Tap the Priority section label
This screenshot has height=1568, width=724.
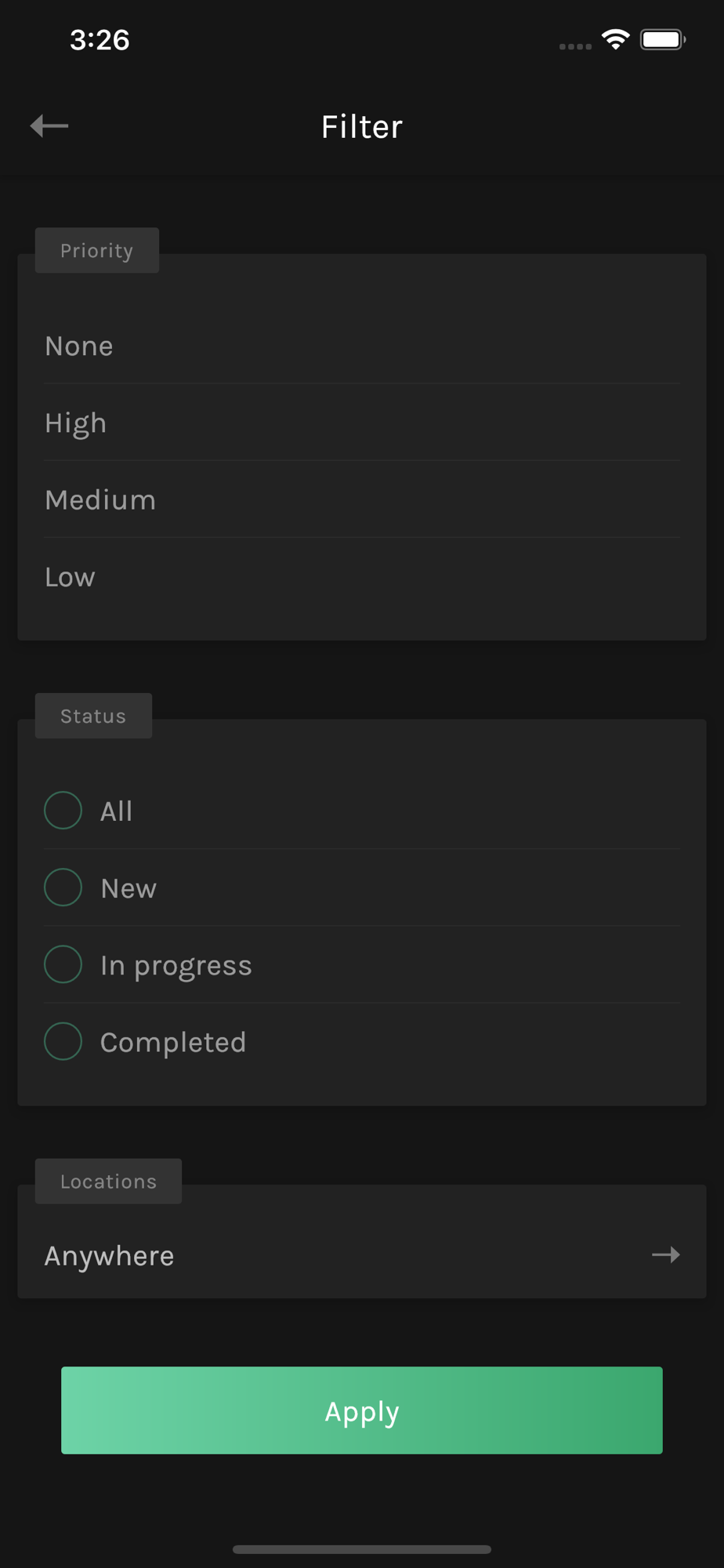97,250
